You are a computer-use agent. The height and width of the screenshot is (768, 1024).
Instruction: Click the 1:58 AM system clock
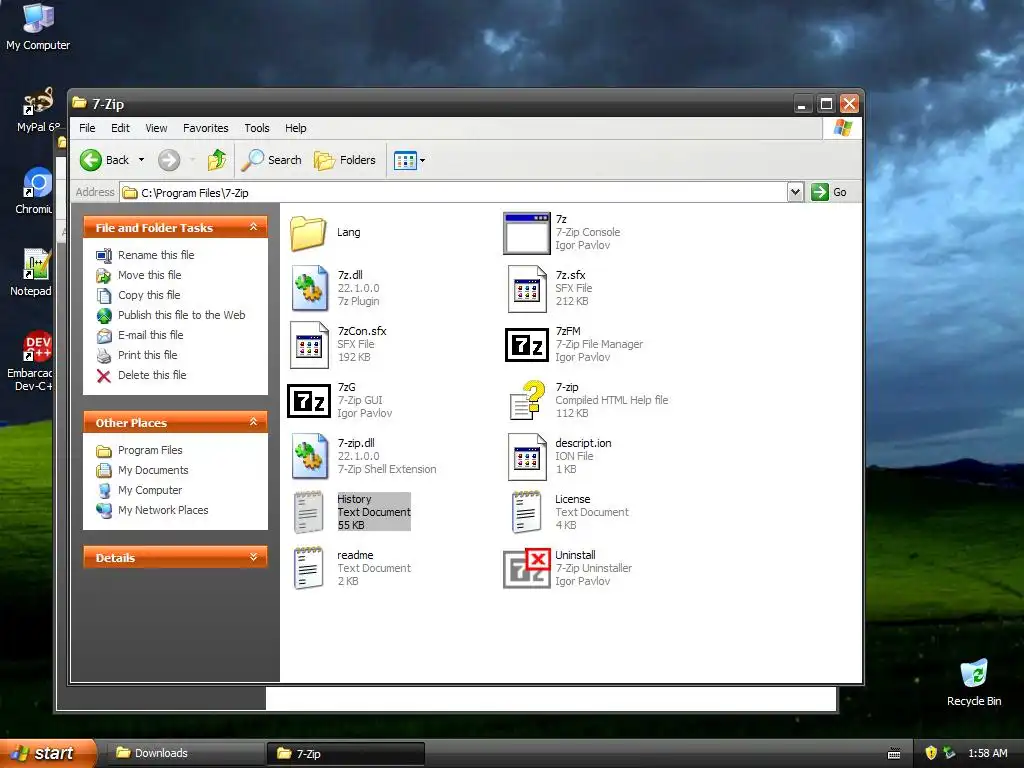987,753
